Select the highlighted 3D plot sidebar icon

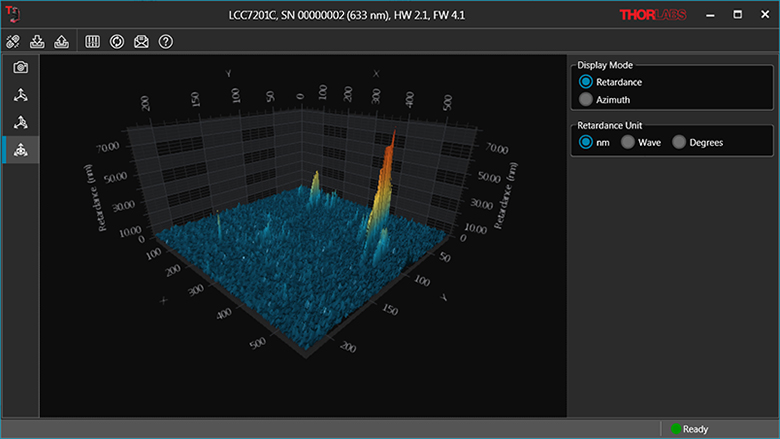click(x=20, y=149)
